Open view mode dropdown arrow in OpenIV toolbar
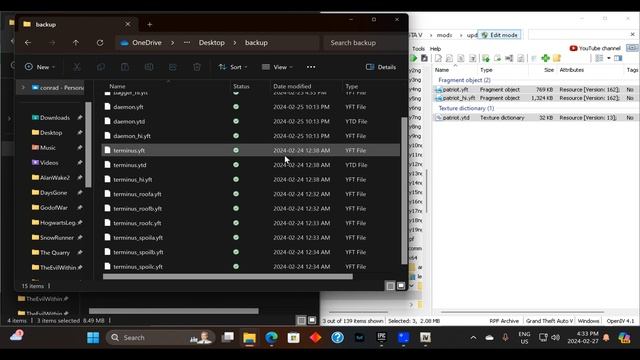Image resolution: width=640 pixels, height=360 pixels. click(x=608, y=58)
